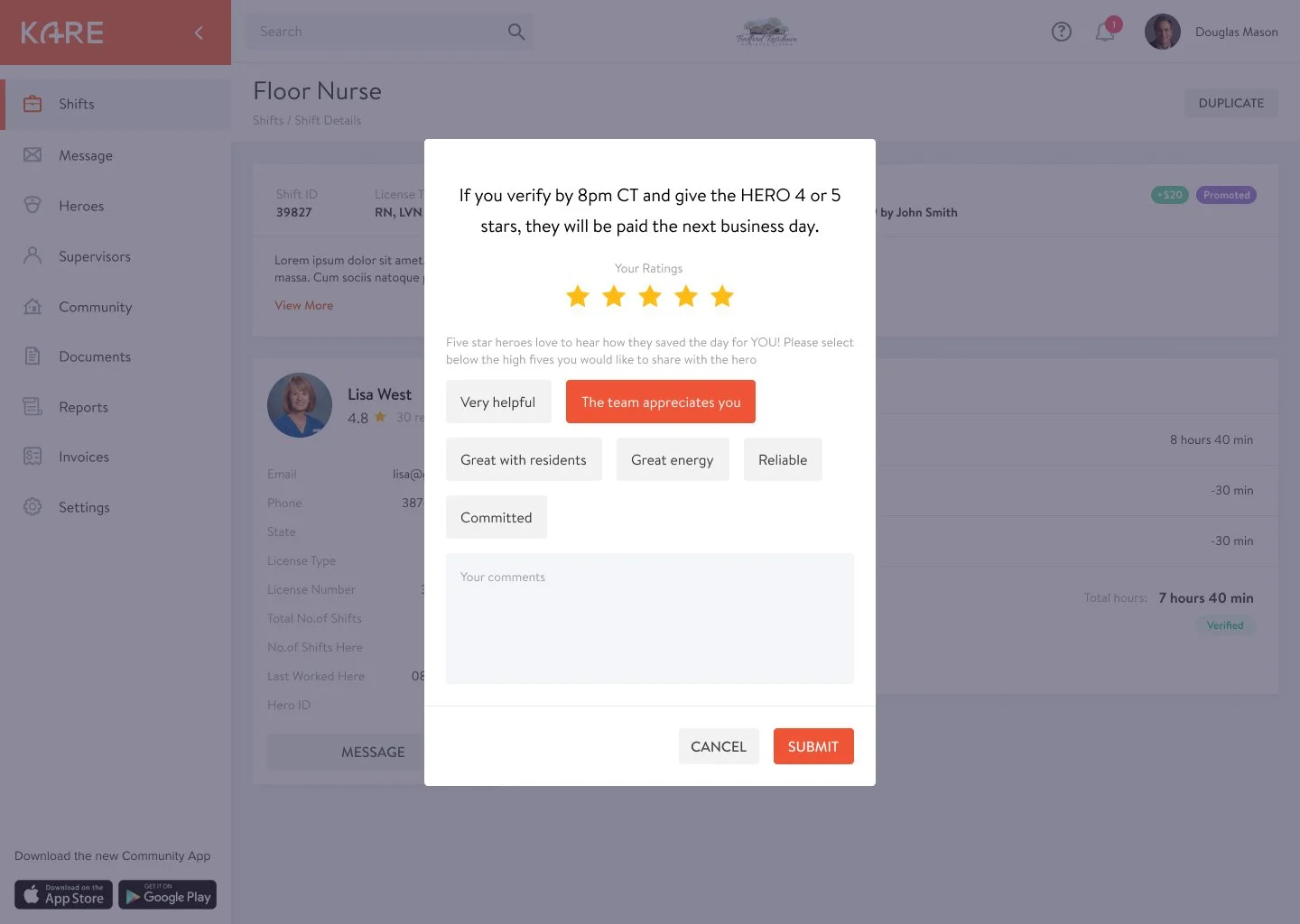Toggle the Great energy tag
The height and width of the screenshot is (924, 1300).
tap(673, 459)
